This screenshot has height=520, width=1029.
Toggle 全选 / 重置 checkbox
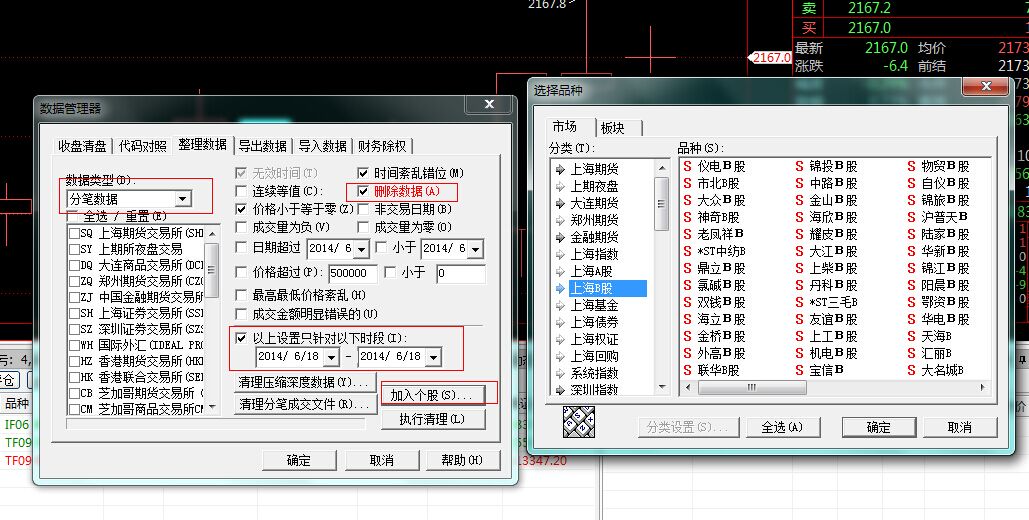click(x=74, y=216)
